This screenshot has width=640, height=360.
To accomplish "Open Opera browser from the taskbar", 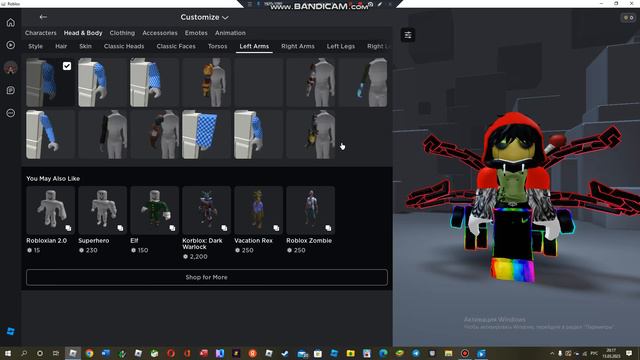I will (171, 353).
